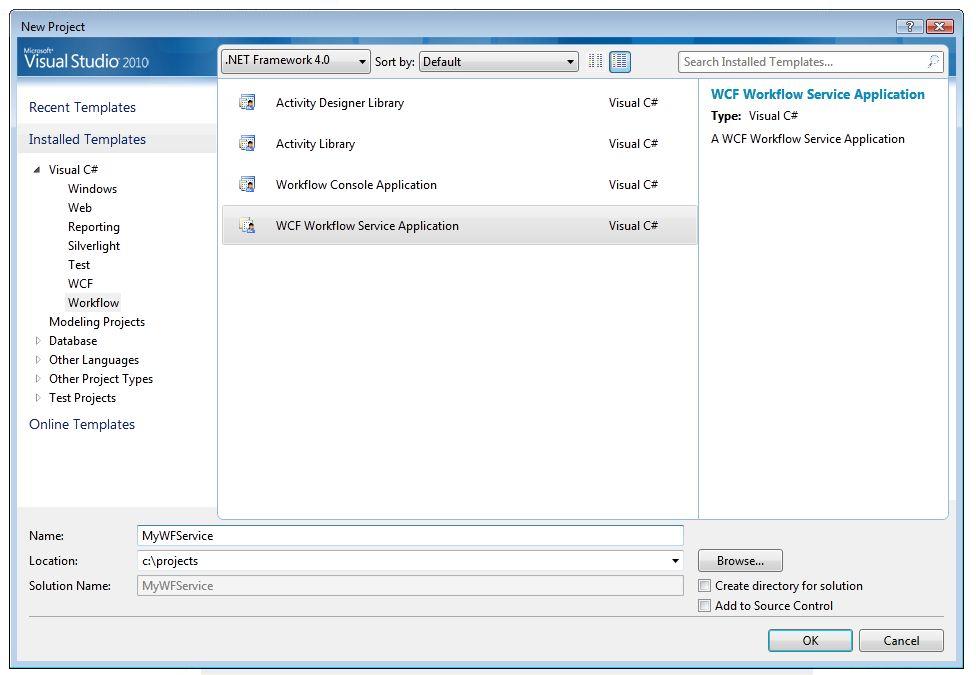Click the Cancel button
The image size is (976, 675).
(x=901, y=640)
